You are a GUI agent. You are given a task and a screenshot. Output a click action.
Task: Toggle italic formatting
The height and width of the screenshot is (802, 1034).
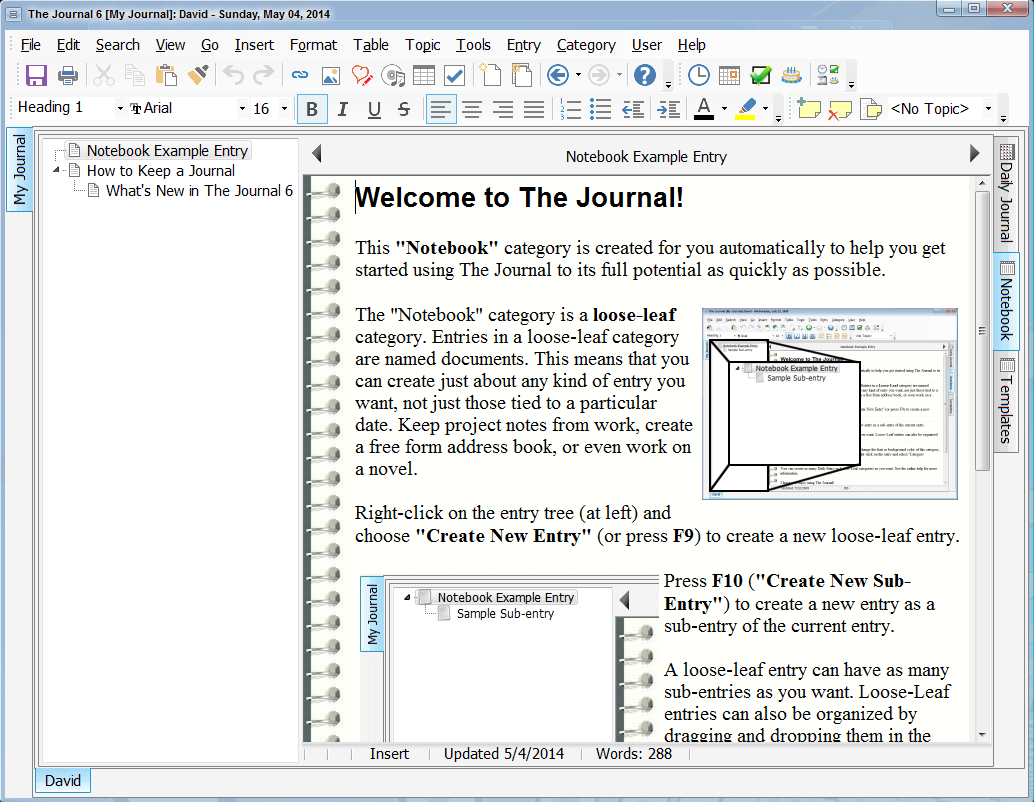(343, 109)
